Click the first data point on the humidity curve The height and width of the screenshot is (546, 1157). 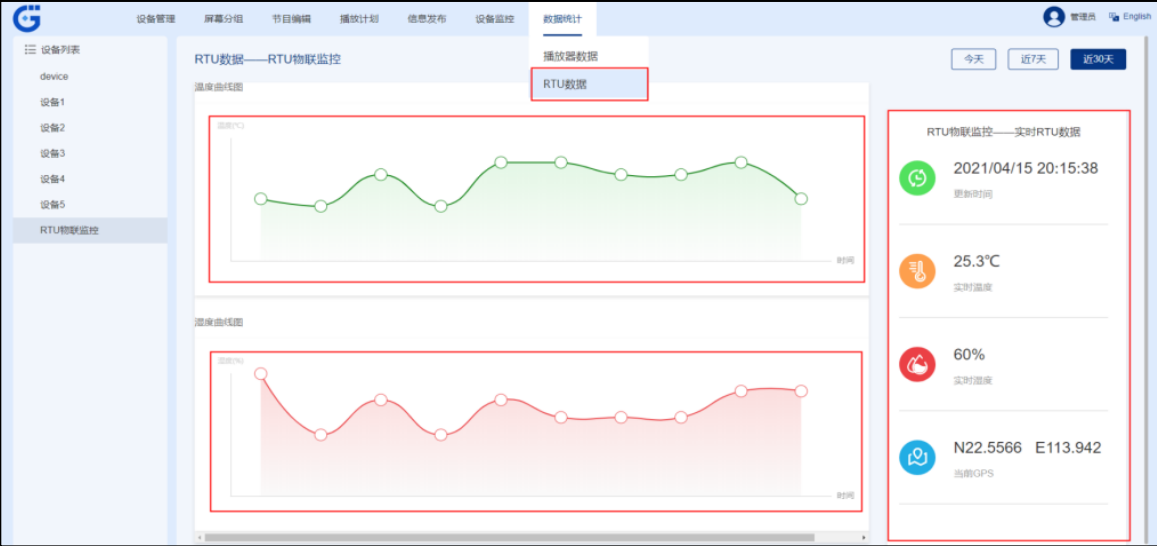261,374
